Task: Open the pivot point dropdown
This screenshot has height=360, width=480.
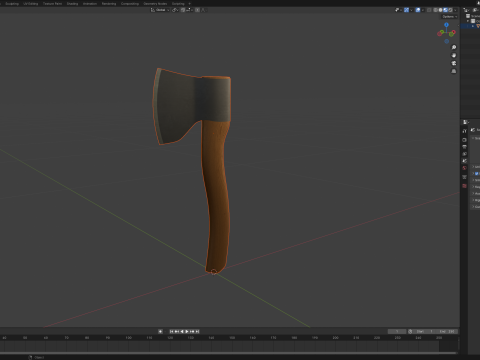Action: point(175,10)
